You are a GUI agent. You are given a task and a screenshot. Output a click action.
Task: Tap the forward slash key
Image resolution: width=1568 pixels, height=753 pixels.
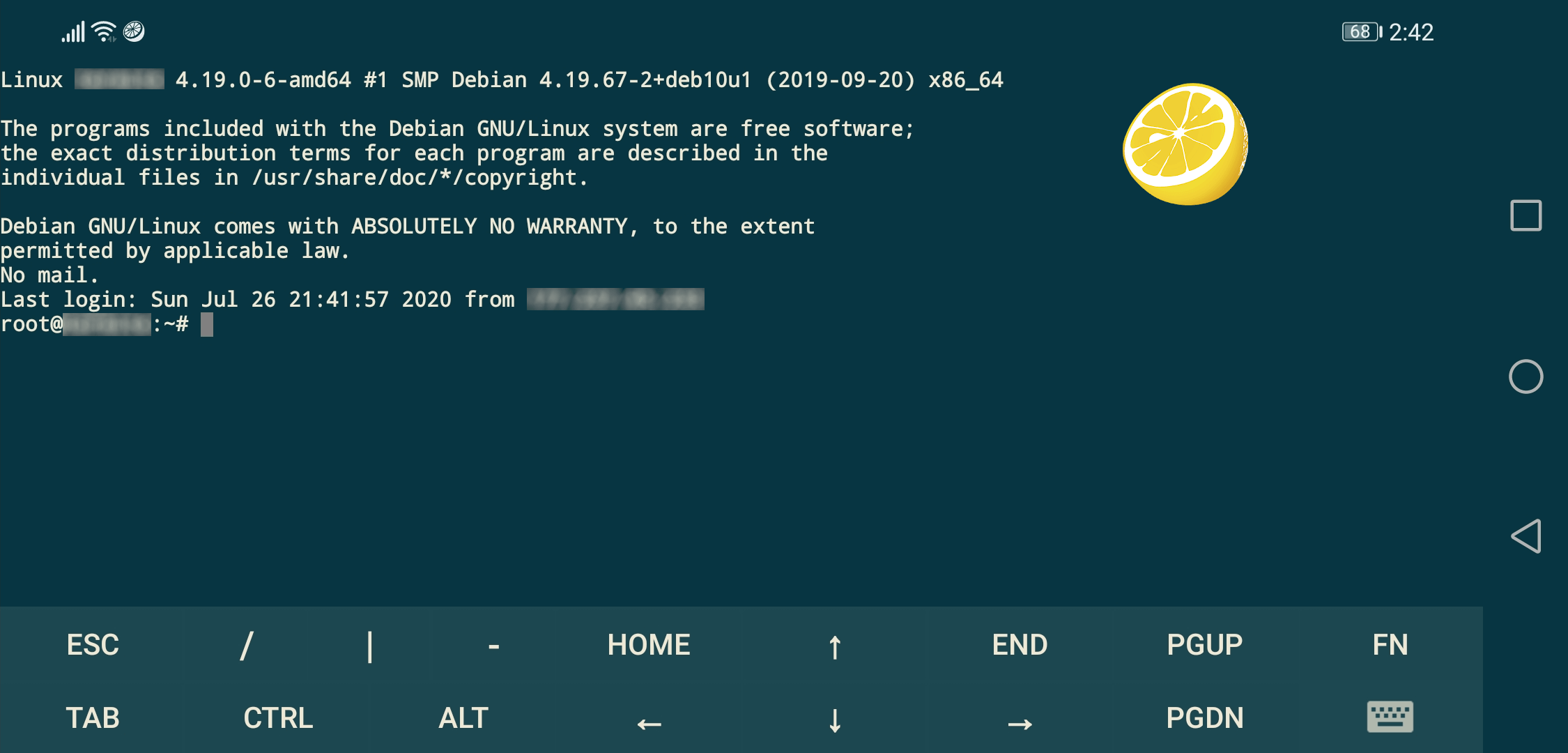pyautogui.click(x=246, y=645)
